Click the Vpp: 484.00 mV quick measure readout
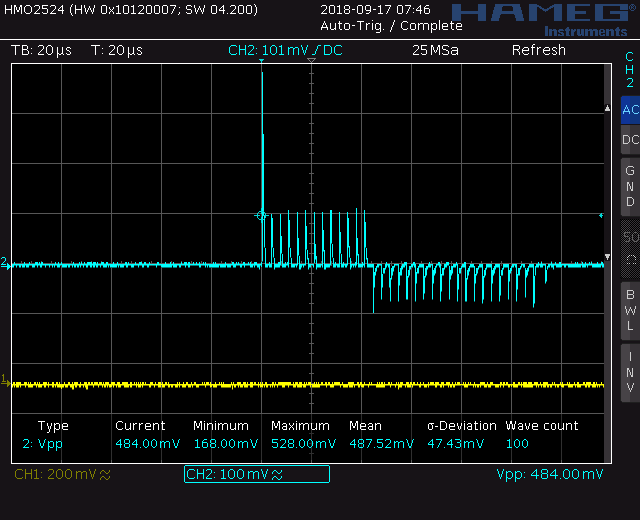Screen dimensions: 640x520 pos(550,474)
